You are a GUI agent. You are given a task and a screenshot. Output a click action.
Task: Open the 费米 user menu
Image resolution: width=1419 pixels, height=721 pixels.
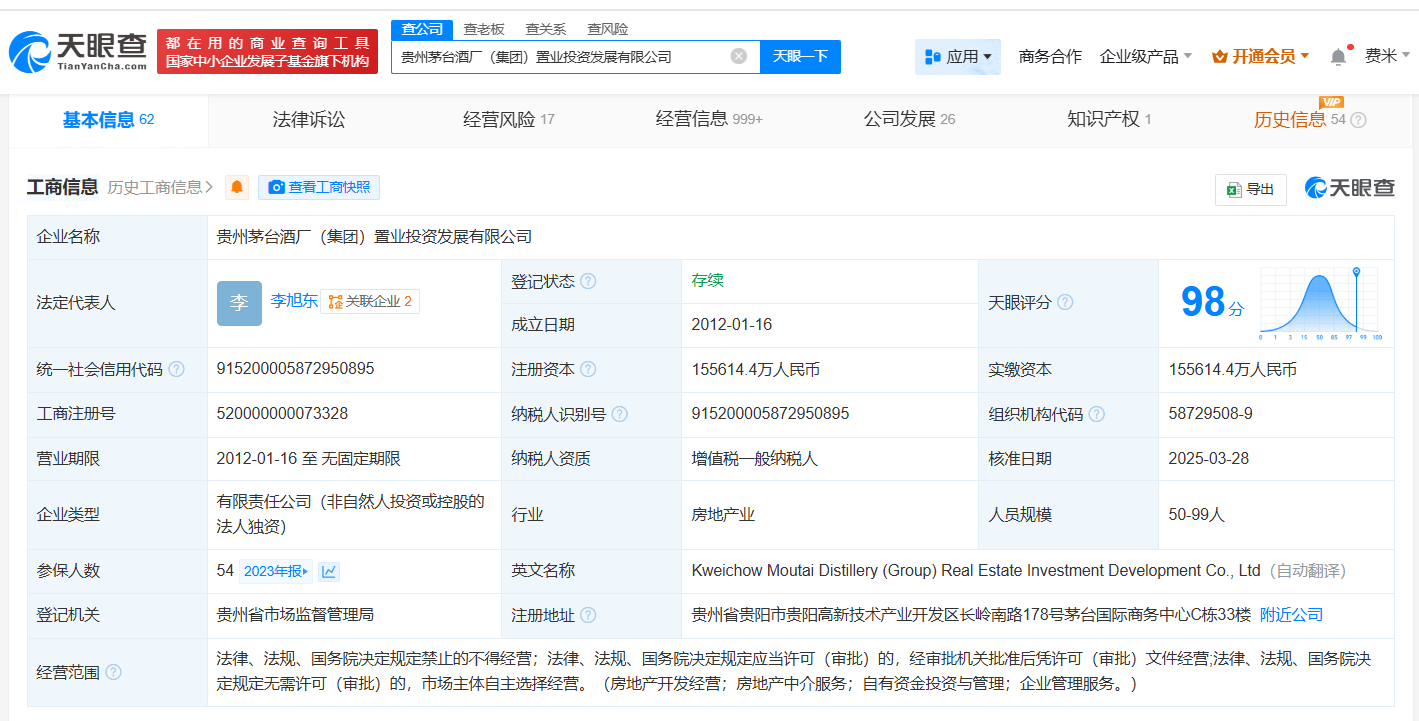(x=1388, y=56)
